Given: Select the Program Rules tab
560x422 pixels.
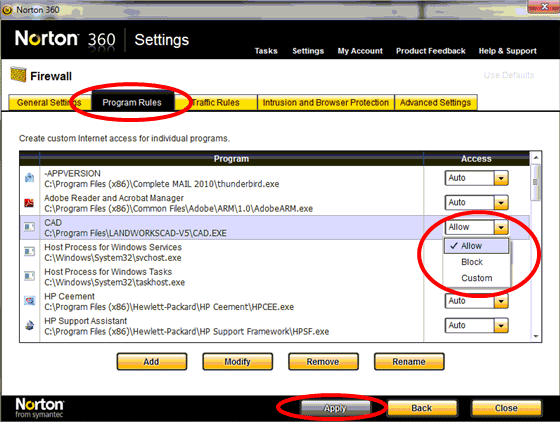Looking at the screenshot, I should point(132,102).
